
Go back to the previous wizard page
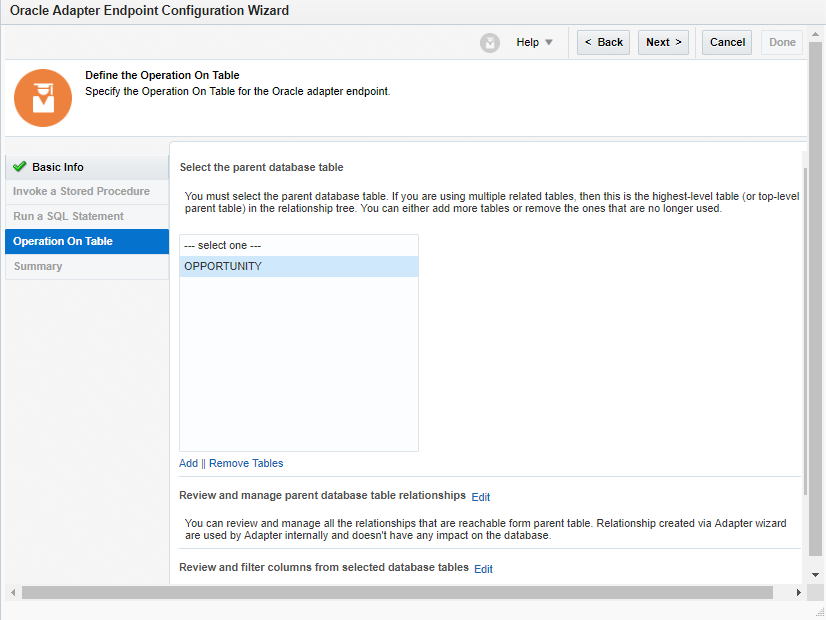point(603,43)
